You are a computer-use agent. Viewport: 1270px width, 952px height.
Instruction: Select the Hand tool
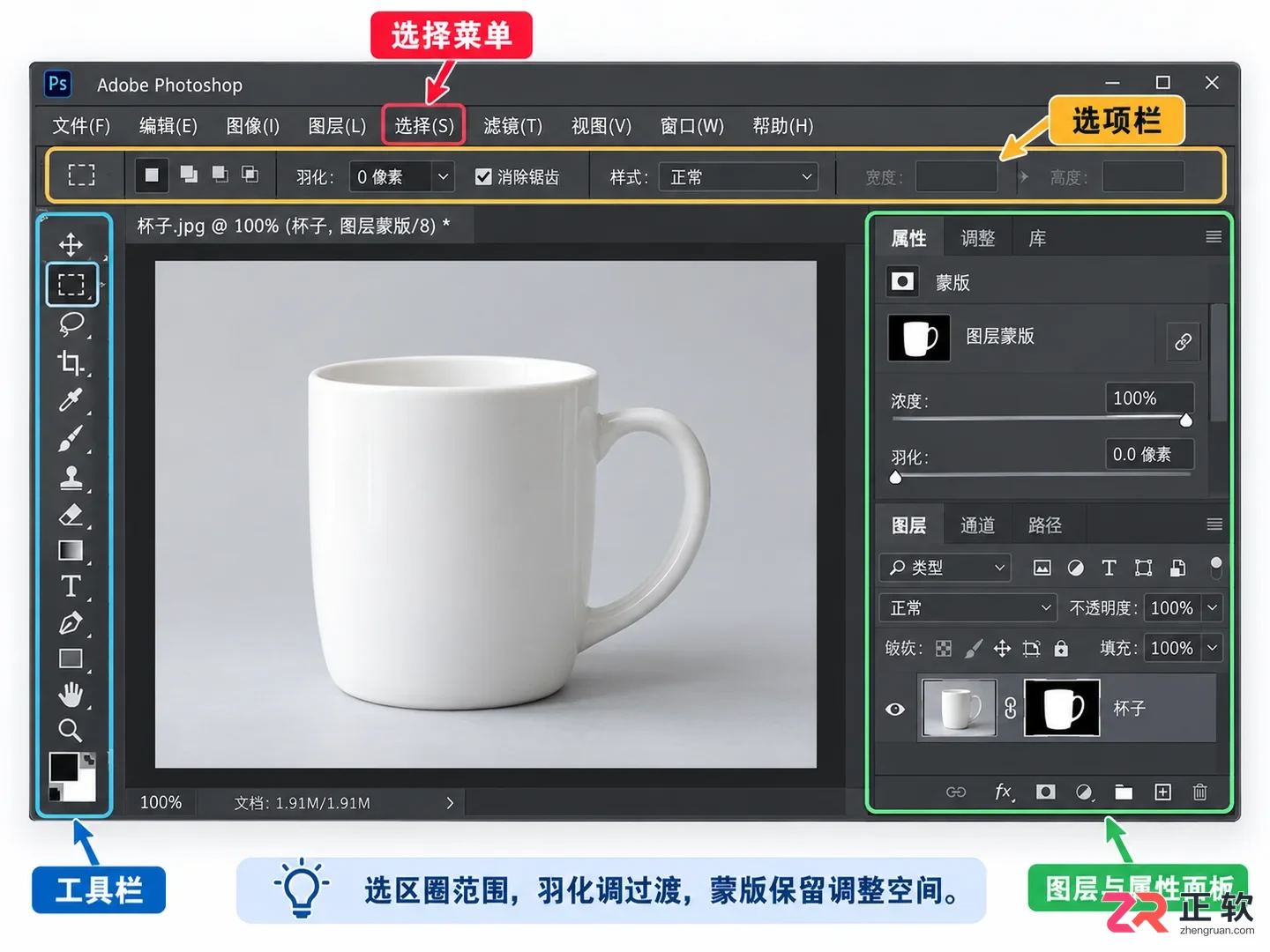71,695
